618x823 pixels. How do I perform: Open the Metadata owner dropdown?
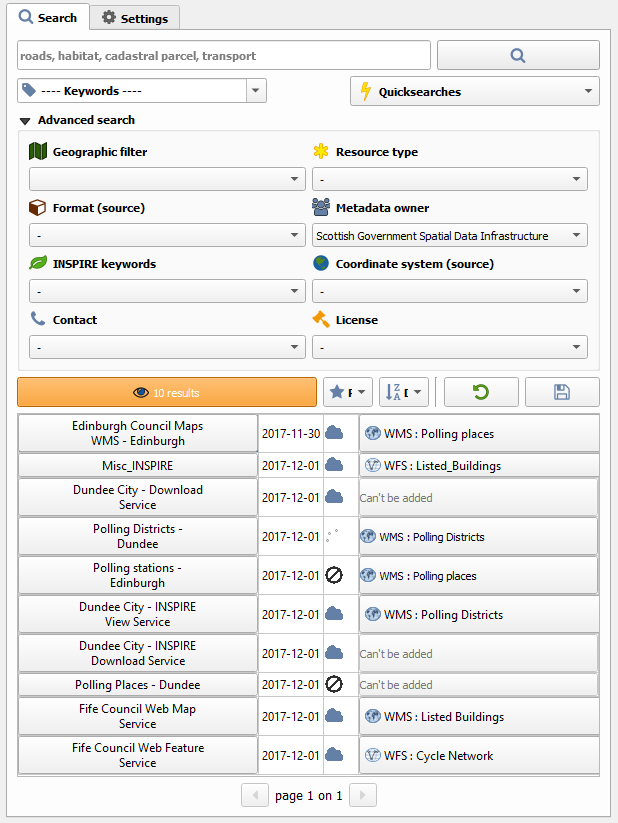point(449,235)
